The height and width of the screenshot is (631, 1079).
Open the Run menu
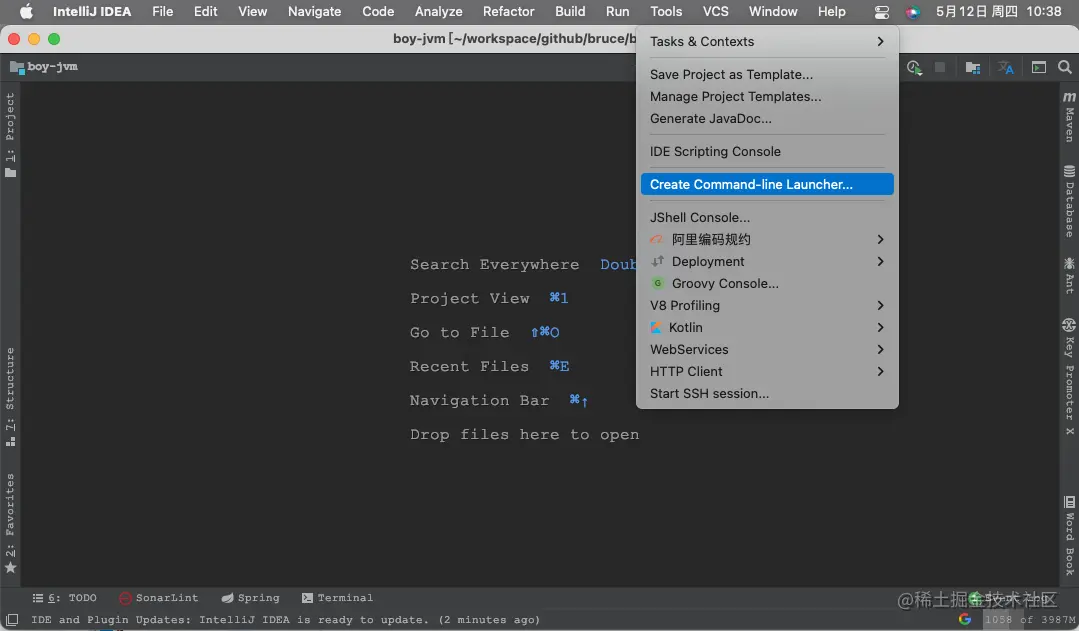[x=617, y=12]
